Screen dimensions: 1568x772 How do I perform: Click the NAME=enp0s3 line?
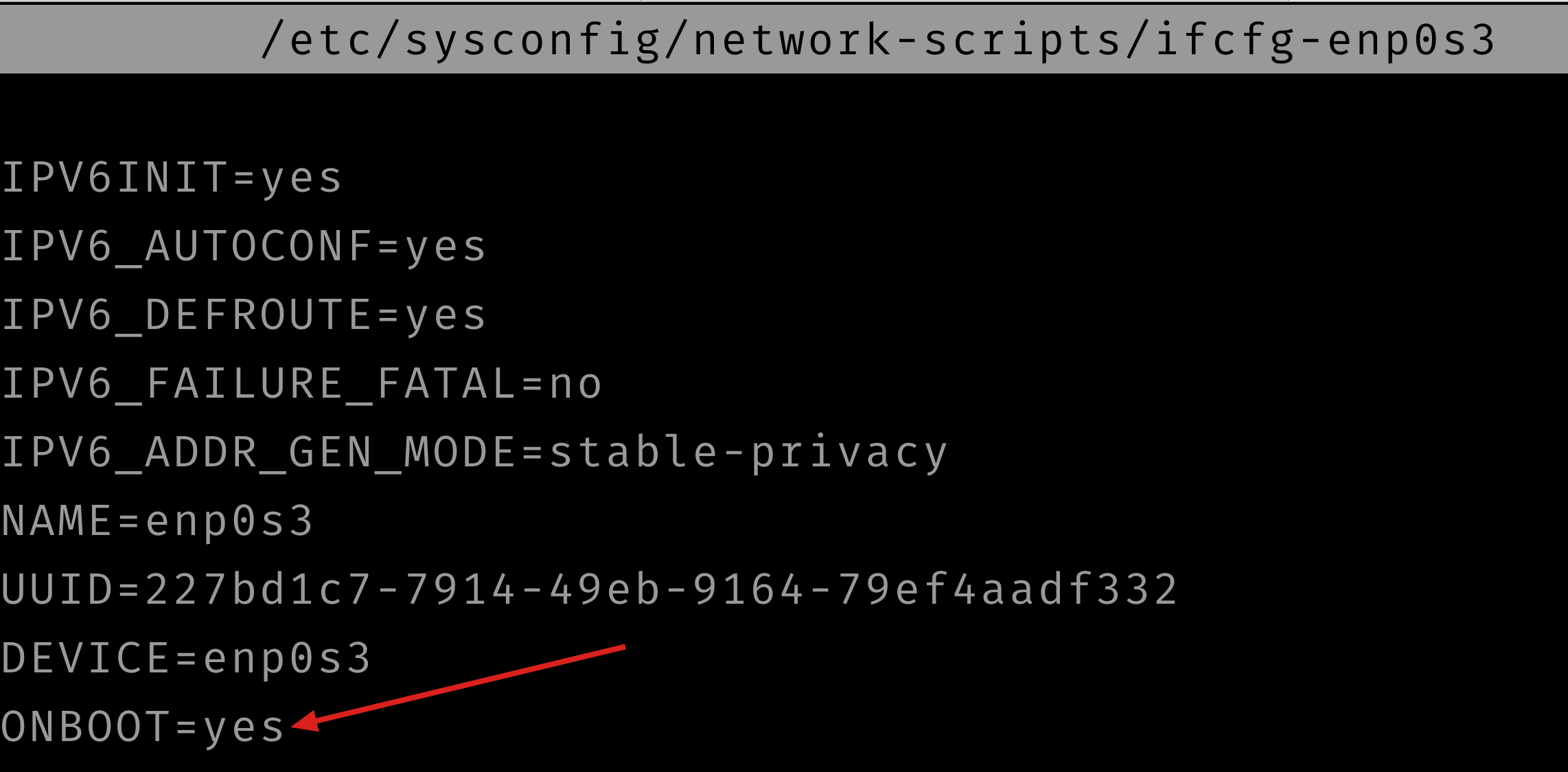coord(157,522)
